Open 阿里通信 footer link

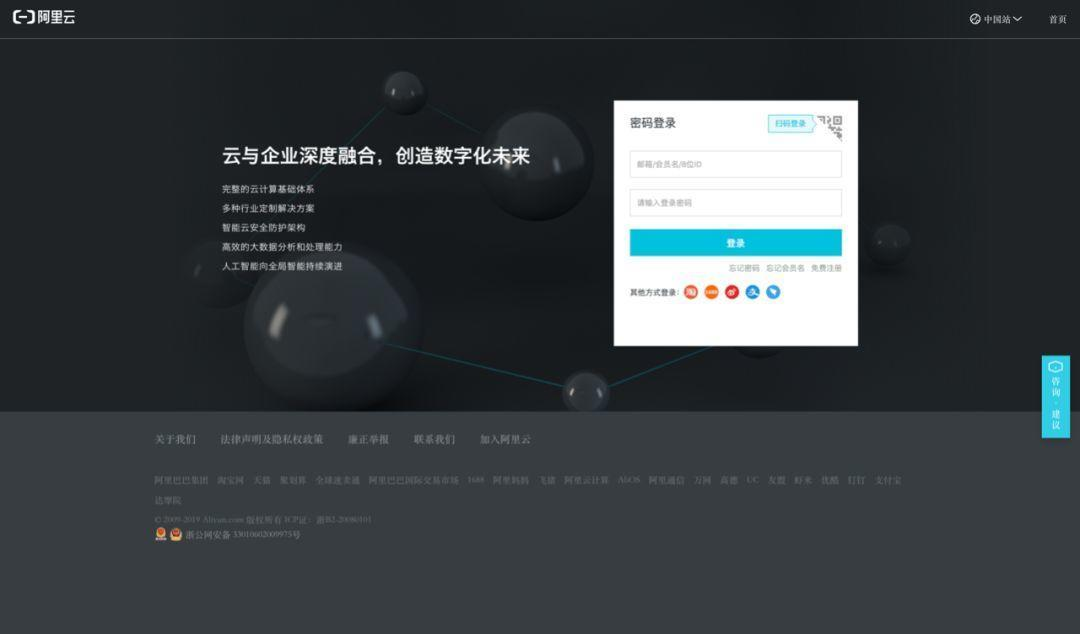coord(666,480)
